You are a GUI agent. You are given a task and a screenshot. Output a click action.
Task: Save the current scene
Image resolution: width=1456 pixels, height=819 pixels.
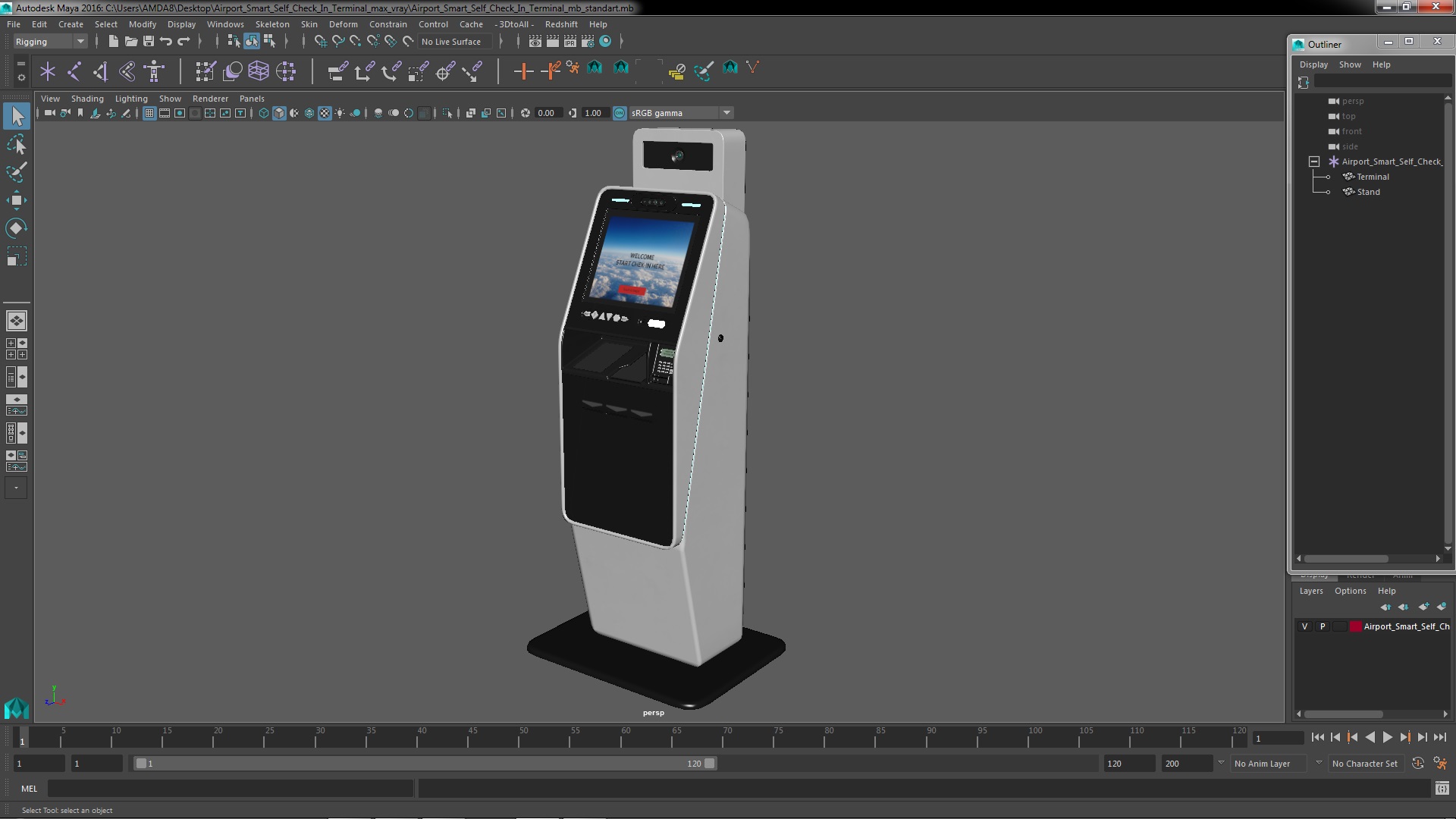148,42
